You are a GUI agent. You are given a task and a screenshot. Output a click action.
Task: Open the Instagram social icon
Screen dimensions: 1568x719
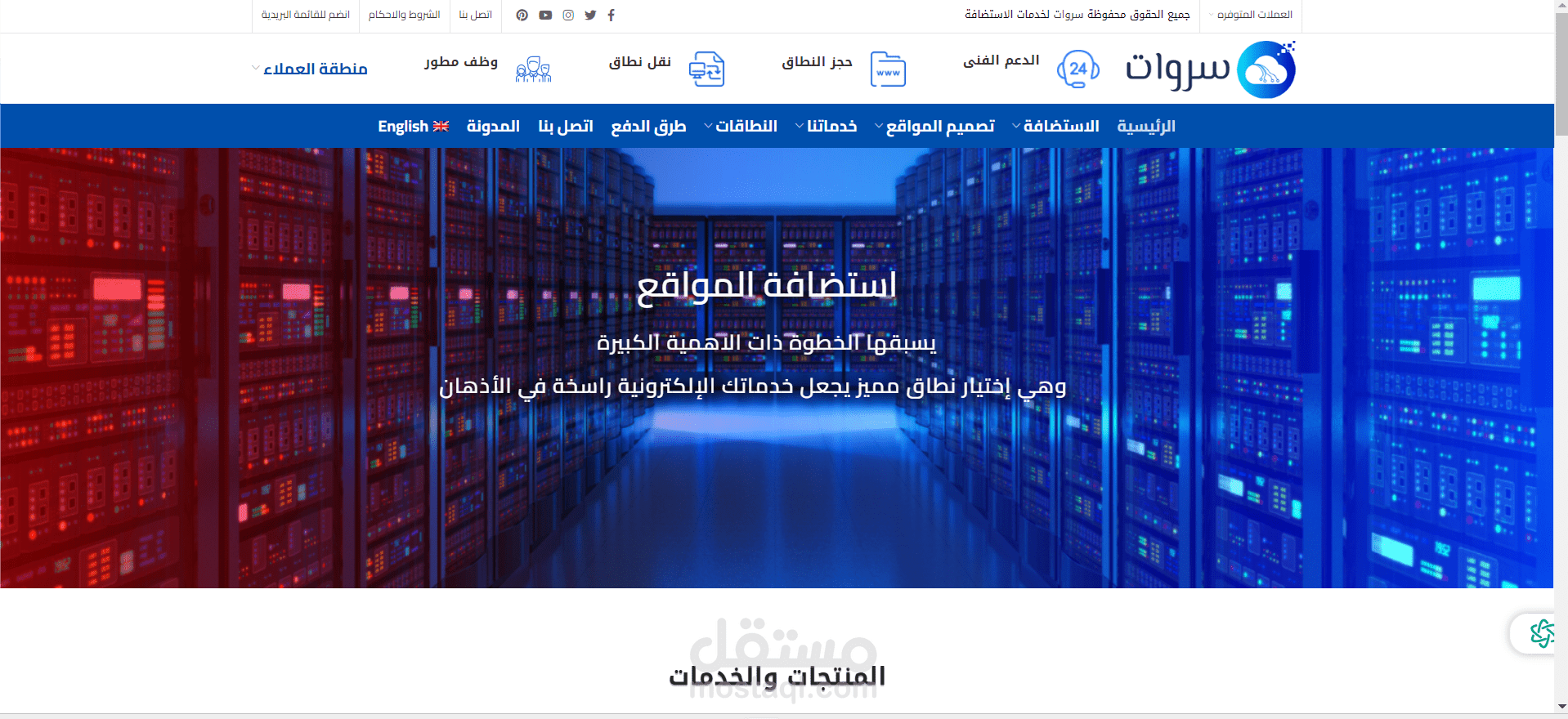click(568, 15)
